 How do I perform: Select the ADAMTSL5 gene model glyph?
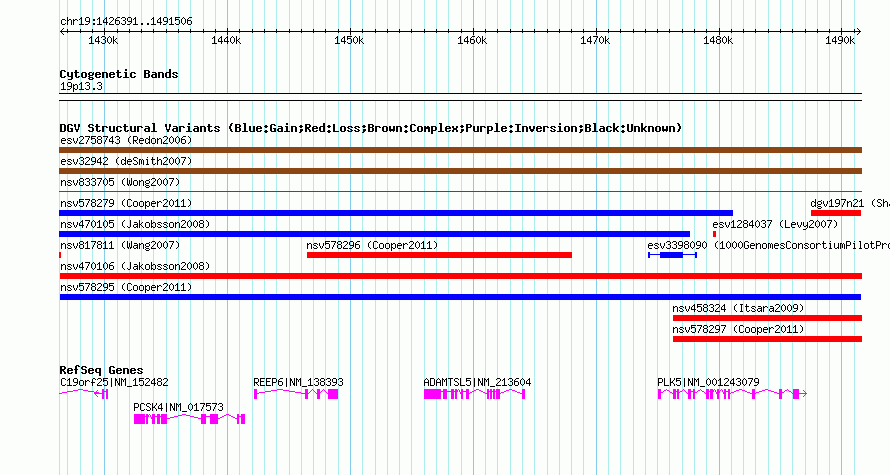tap(475, 394)
